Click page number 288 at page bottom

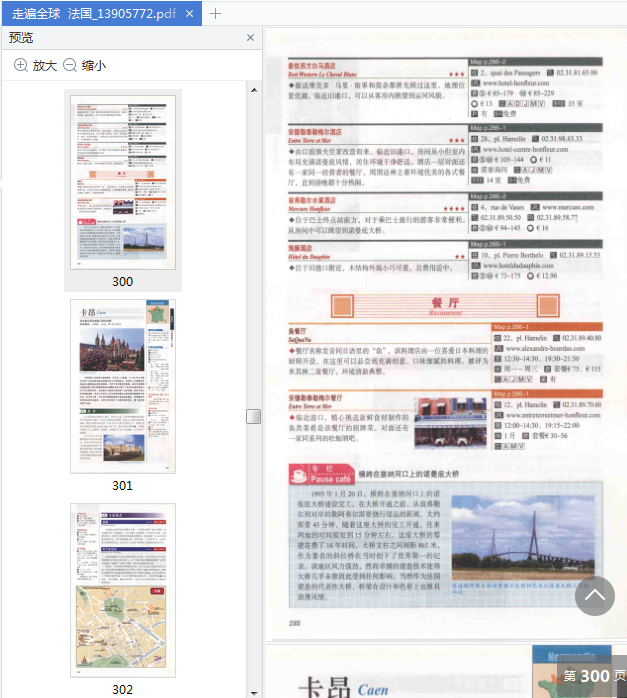click(x=295, y=623)
